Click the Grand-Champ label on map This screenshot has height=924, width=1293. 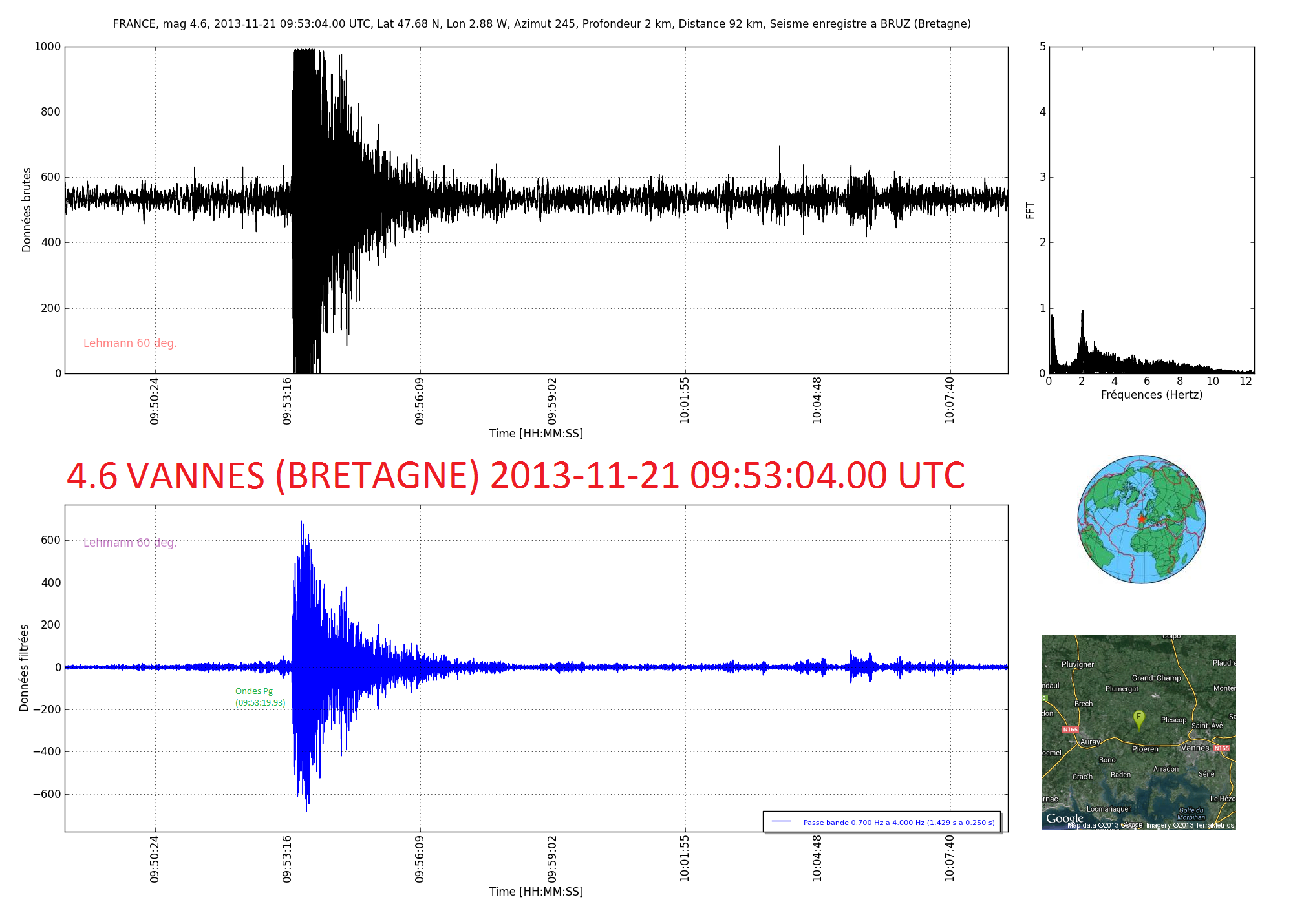pyautogui.click(x=1156, y=678)
